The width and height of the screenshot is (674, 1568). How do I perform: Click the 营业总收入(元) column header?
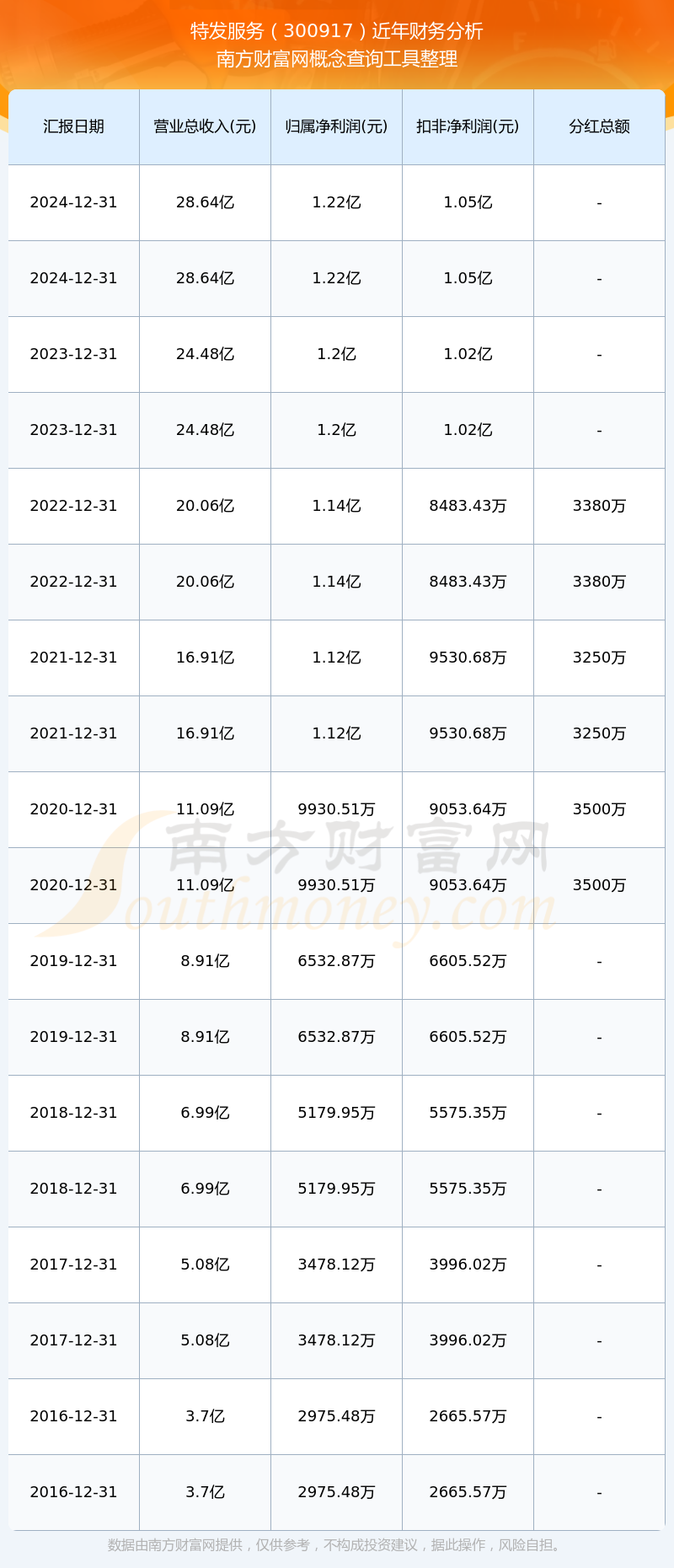[205, 126]
